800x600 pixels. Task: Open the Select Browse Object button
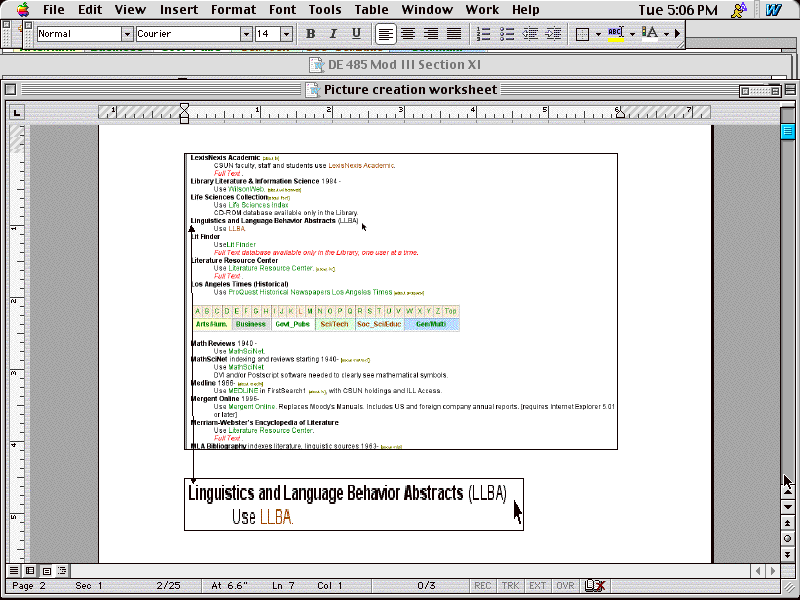tap(787, 538)
